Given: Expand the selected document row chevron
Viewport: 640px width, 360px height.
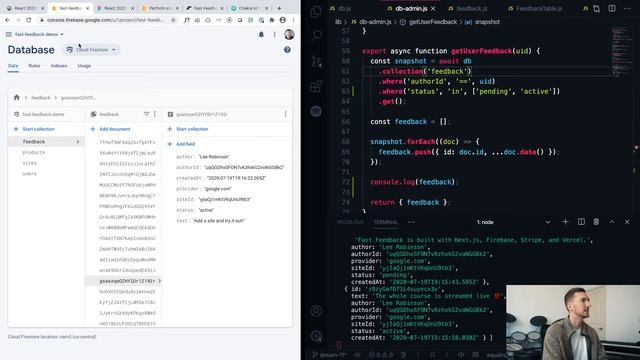Looking at the screenshot, I should pos(159,281).
